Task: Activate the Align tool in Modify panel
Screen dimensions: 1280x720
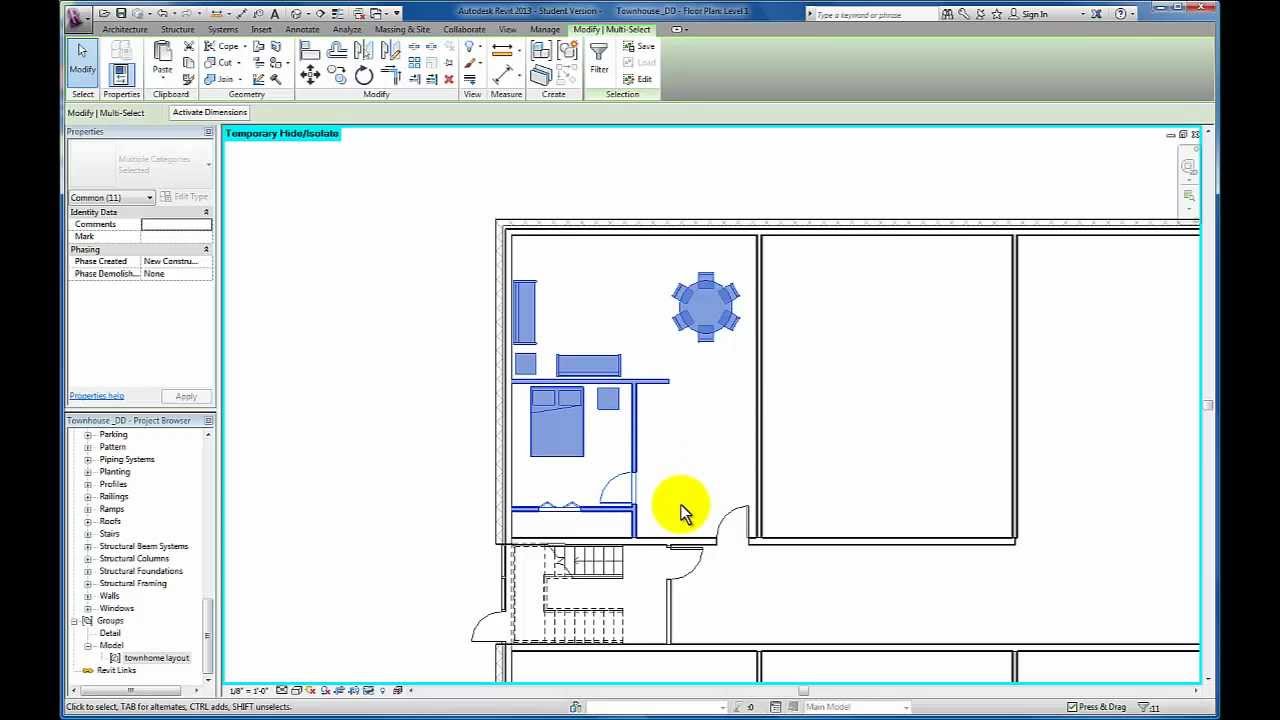Action: [310, 52]
